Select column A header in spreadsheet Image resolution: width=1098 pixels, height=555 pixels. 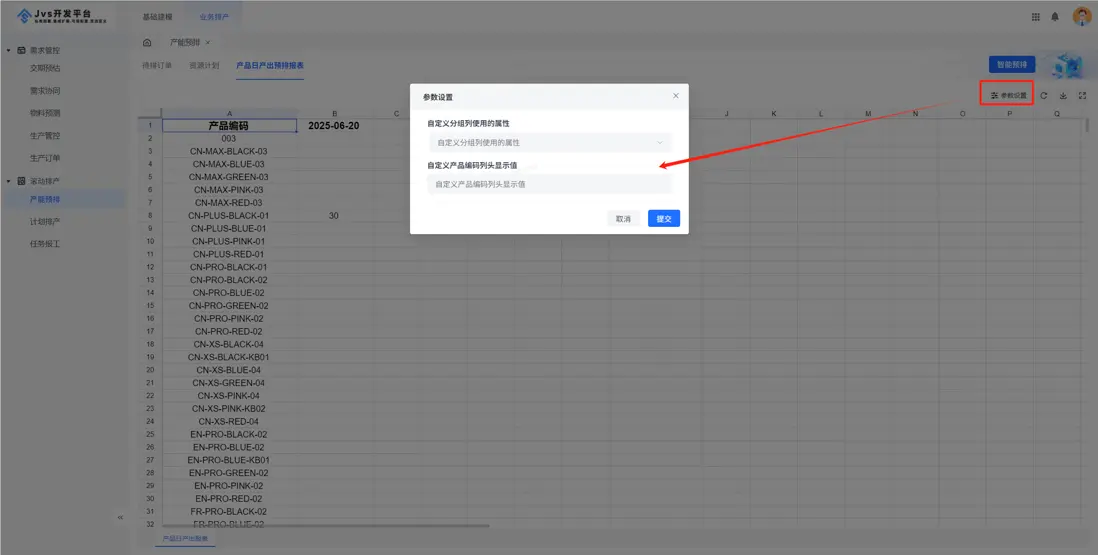pyautogui.click(x=229, y=113)
